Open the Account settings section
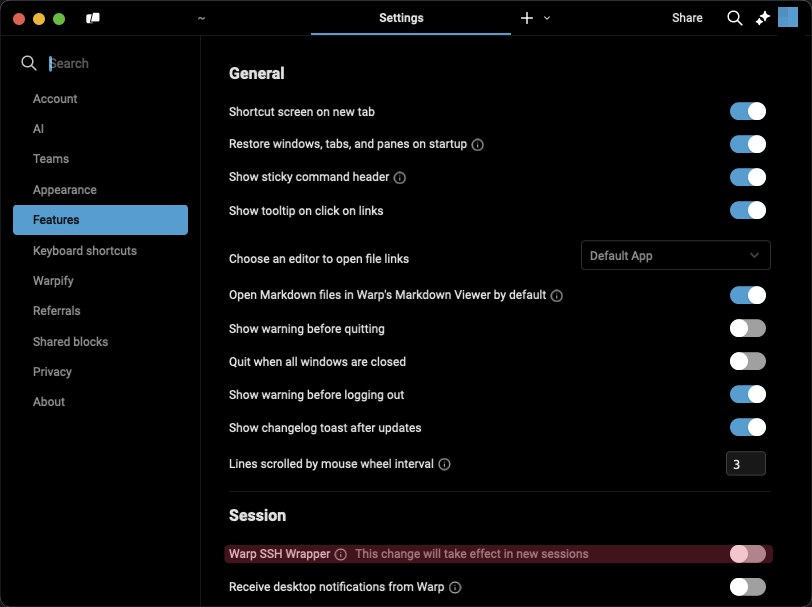The height and width of the screenshot is (607, 812). click(55, 99)
